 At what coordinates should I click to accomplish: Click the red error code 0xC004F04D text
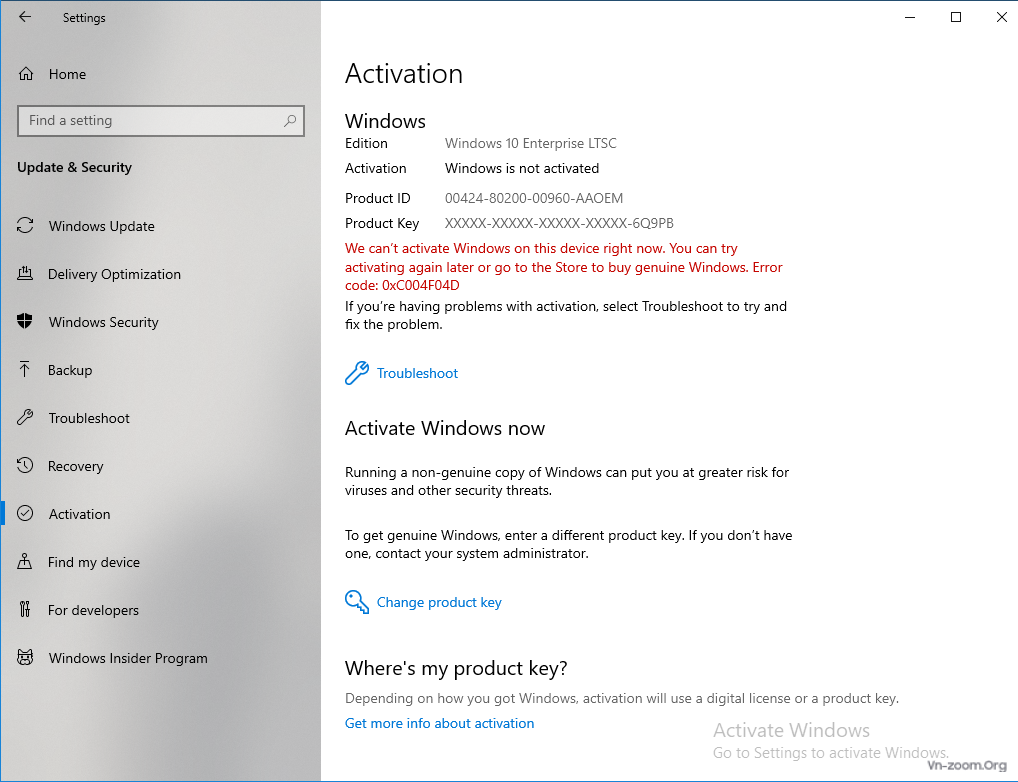coord(421,286)
